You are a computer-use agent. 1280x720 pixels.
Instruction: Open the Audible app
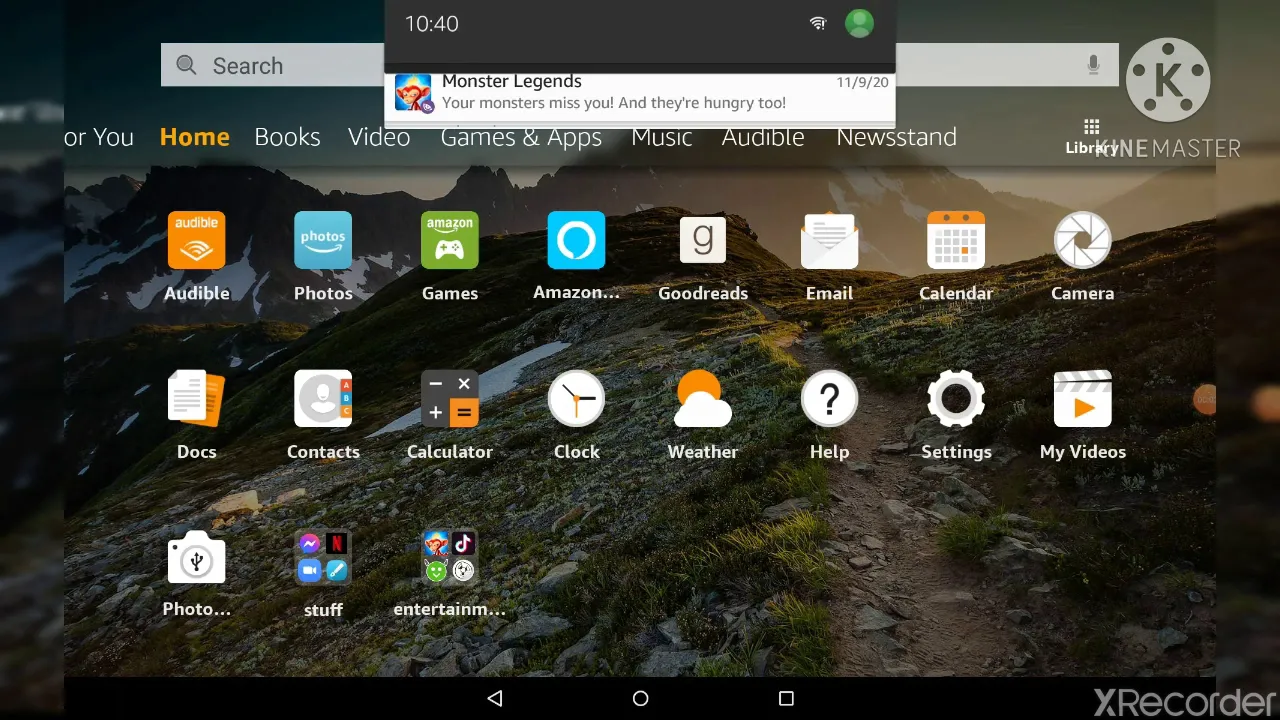196,240
